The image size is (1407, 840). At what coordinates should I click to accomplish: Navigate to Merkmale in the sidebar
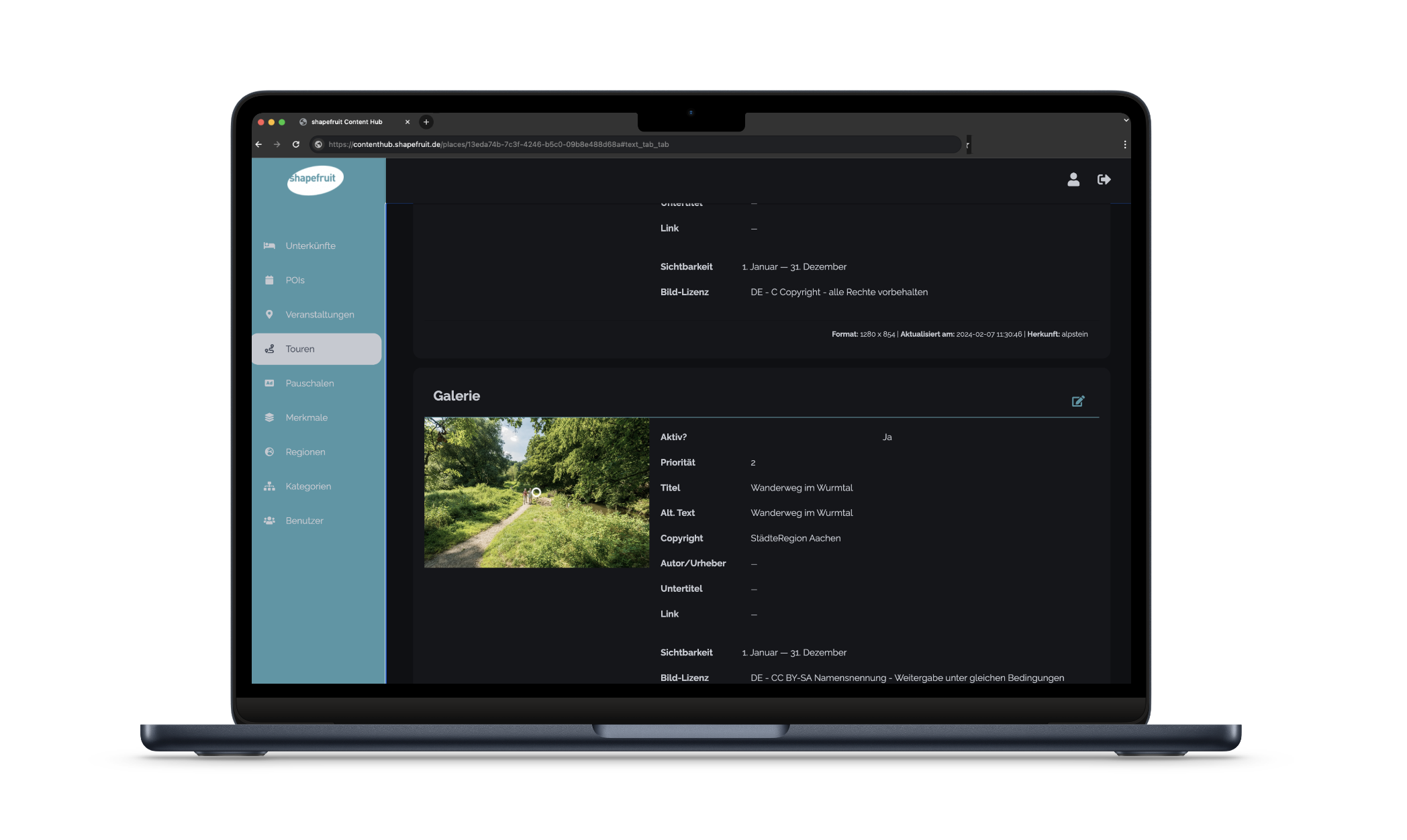pos(306,417)
